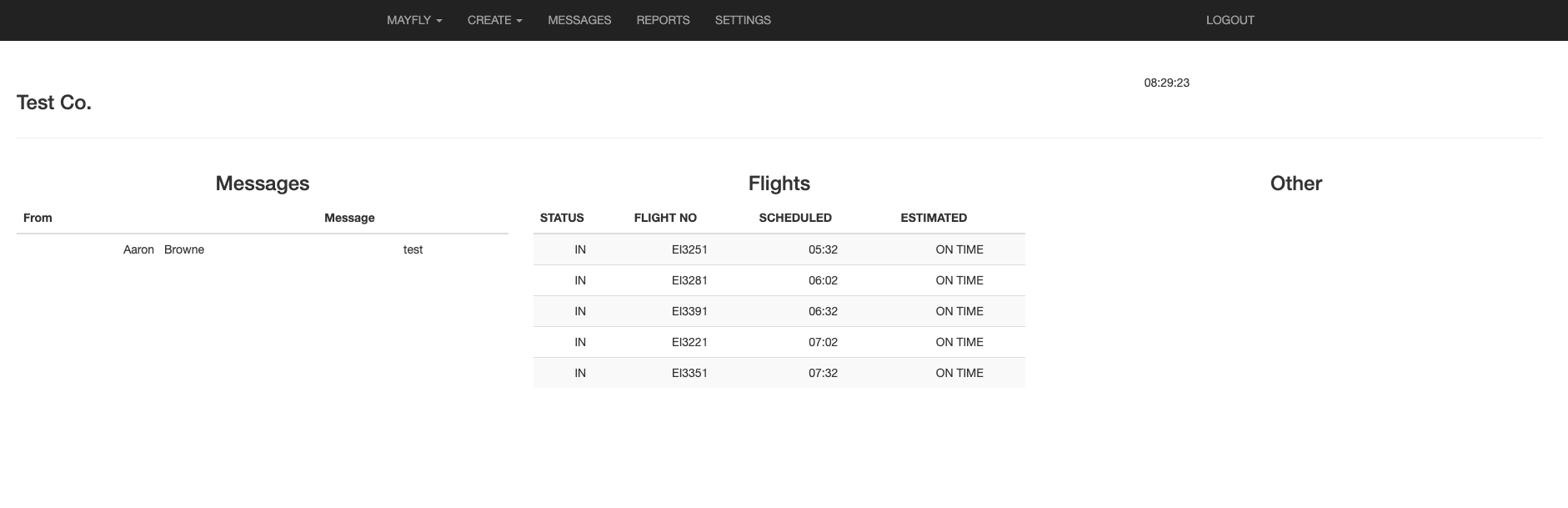
Task: Go to the MESSAGES page
Action: pos(579,20)
